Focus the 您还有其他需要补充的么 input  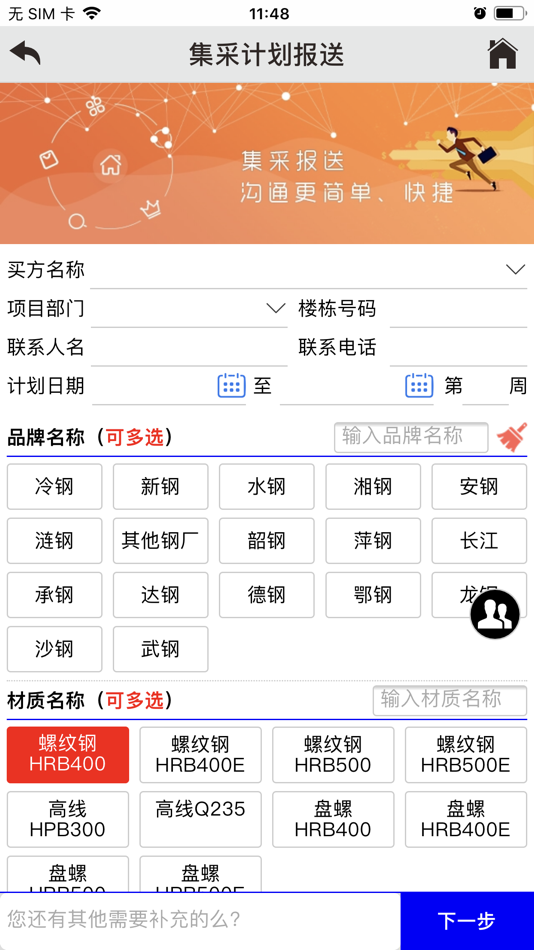tap(200, 921)
